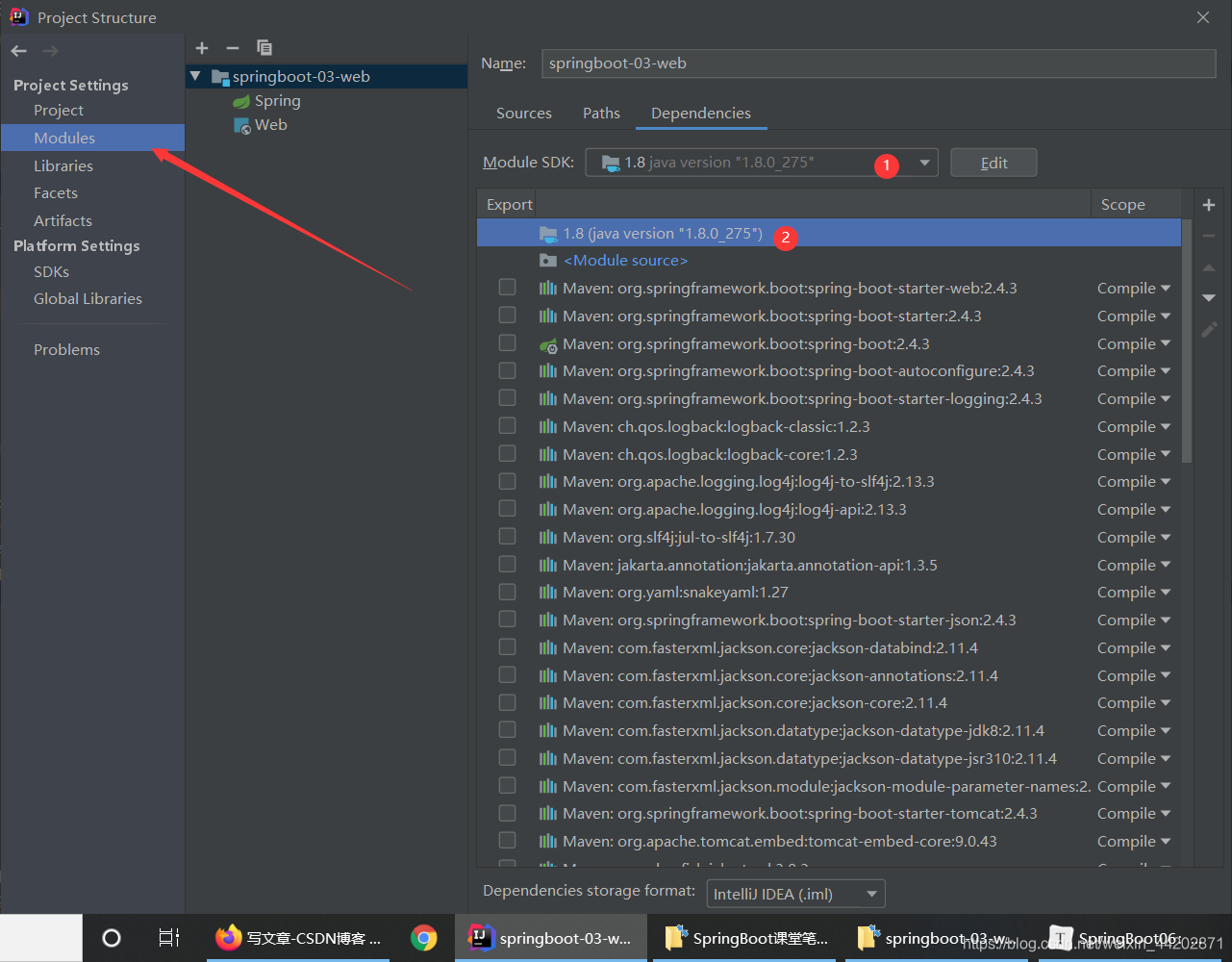Enable export for log4j-api:2.13.3
This screenshot has width=1232, height=962.
pos(508,509)
